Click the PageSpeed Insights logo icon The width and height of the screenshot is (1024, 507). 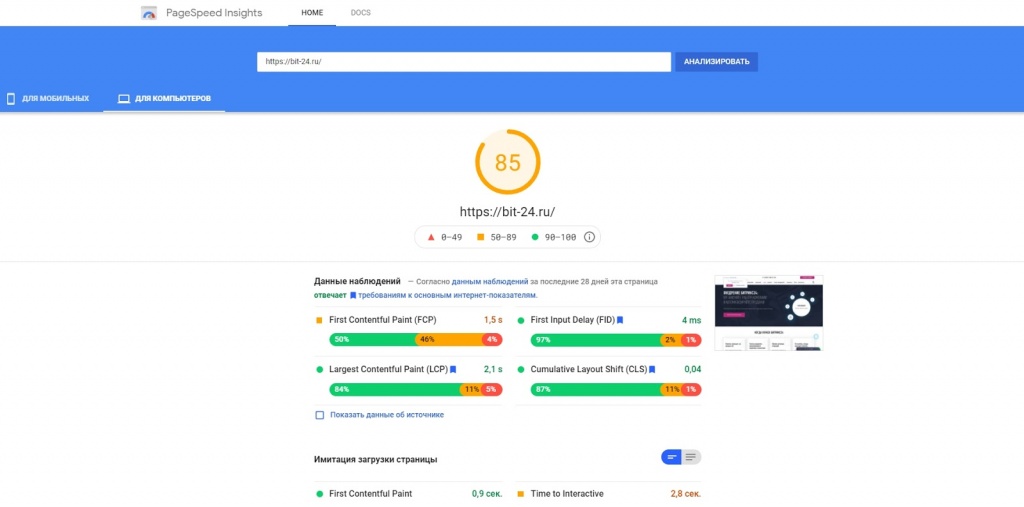(149, 13)
